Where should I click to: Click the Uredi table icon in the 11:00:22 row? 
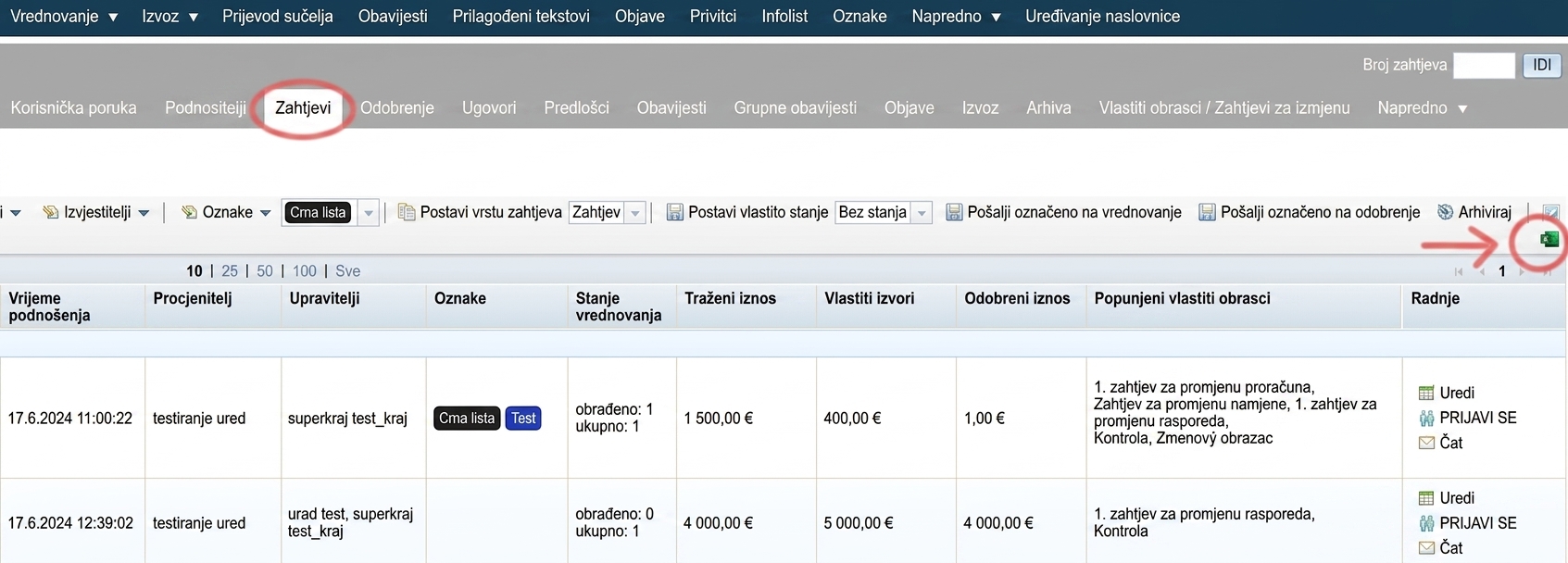(1426, 393)
